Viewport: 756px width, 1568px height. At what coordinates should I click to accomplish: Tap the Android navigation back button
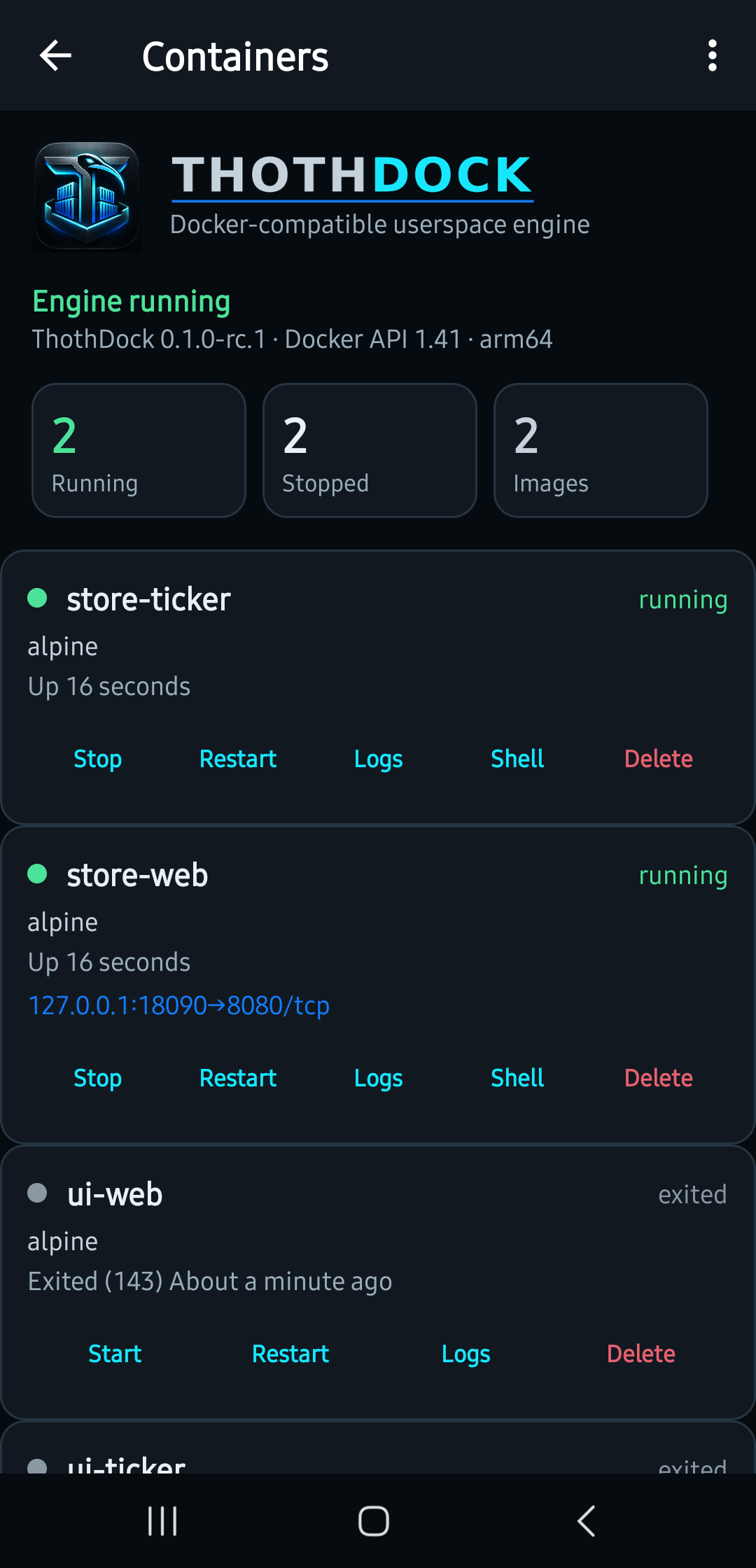586,1521
